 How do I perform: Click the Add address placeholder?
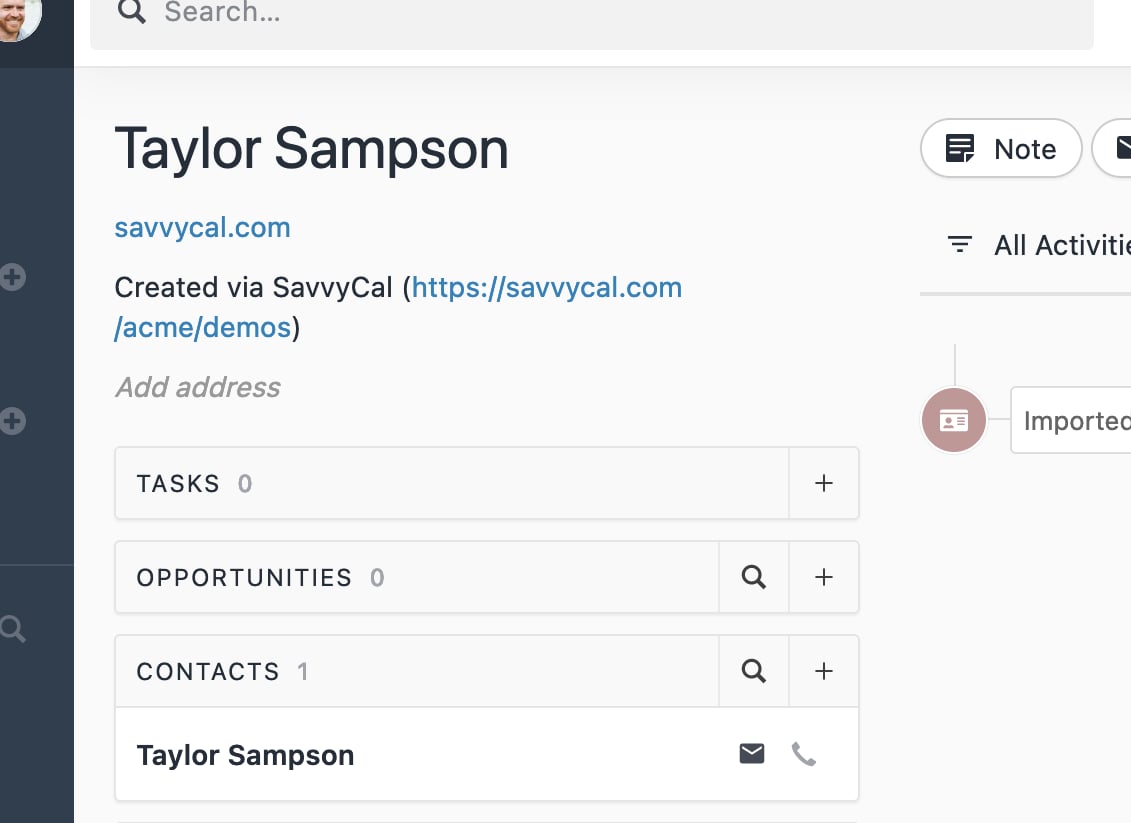tap(198, 387)
